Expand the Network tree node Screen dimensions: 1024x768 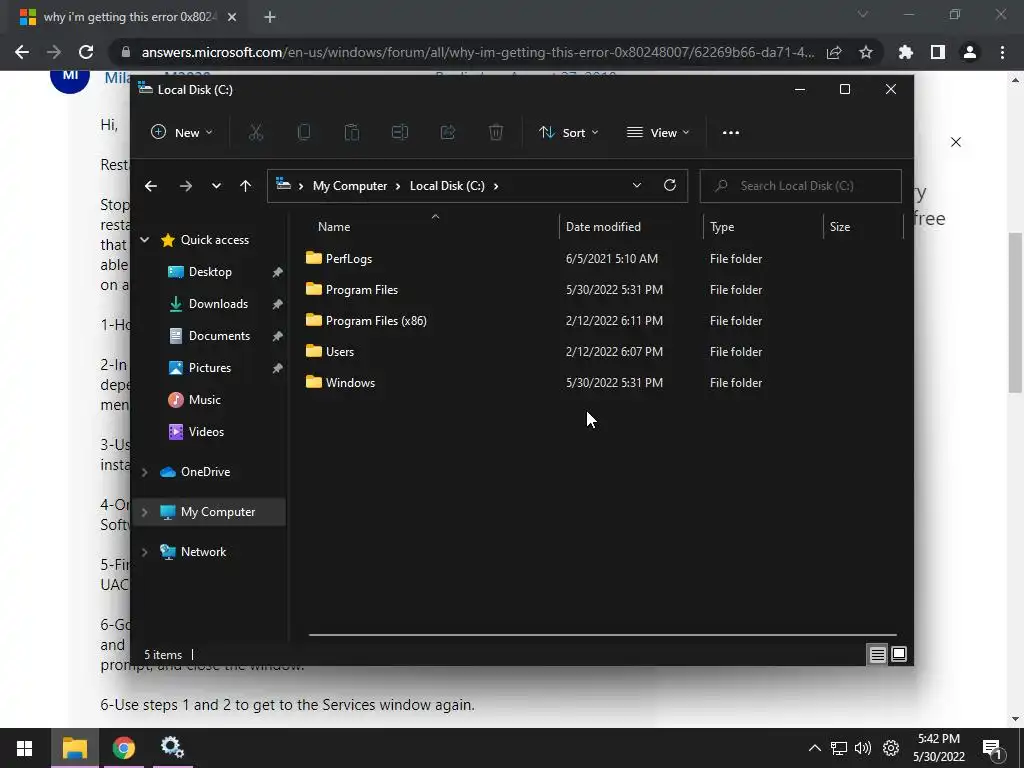tap(144, 552)
